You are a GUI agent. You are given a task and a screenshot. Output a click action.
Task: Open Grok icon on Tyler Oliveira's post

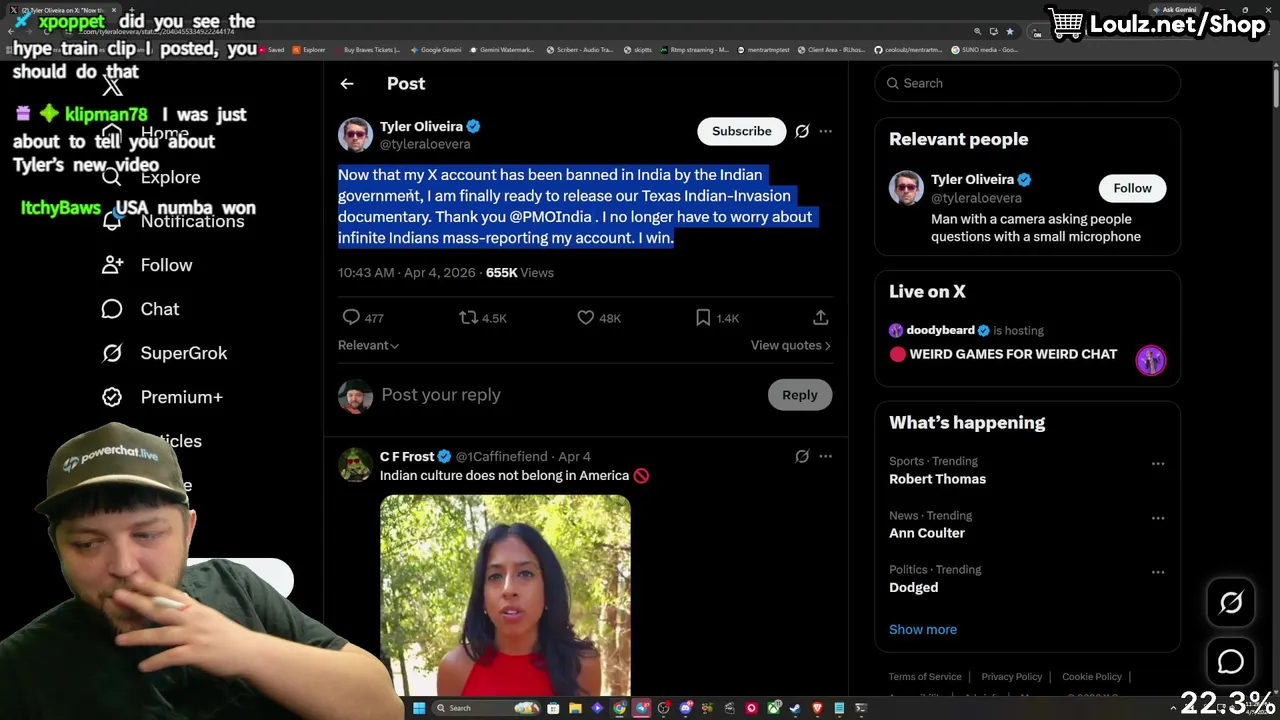(x=802, y=131)
